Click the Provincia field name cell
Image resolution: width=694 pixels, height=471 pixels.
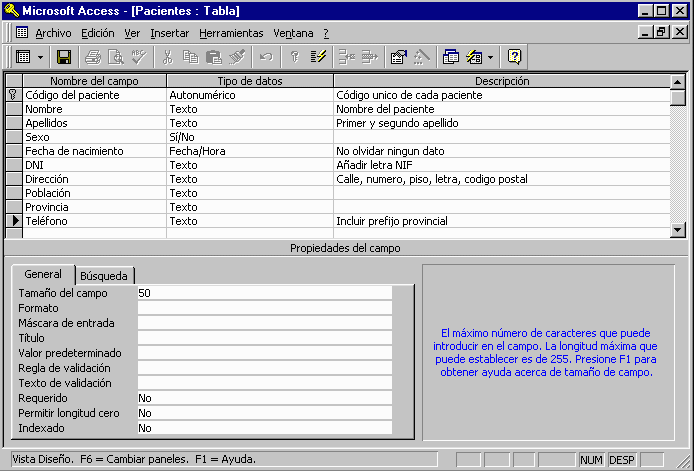click(94, 207)
